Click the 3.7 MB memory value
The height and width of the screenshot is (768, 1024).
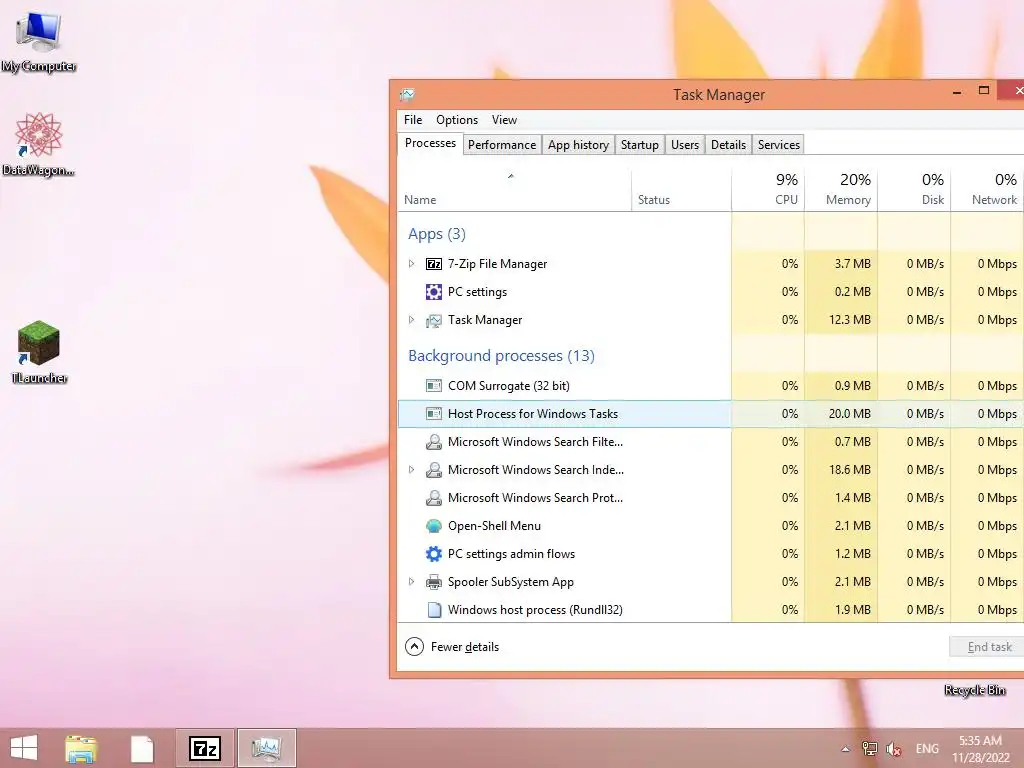point(852,264)
